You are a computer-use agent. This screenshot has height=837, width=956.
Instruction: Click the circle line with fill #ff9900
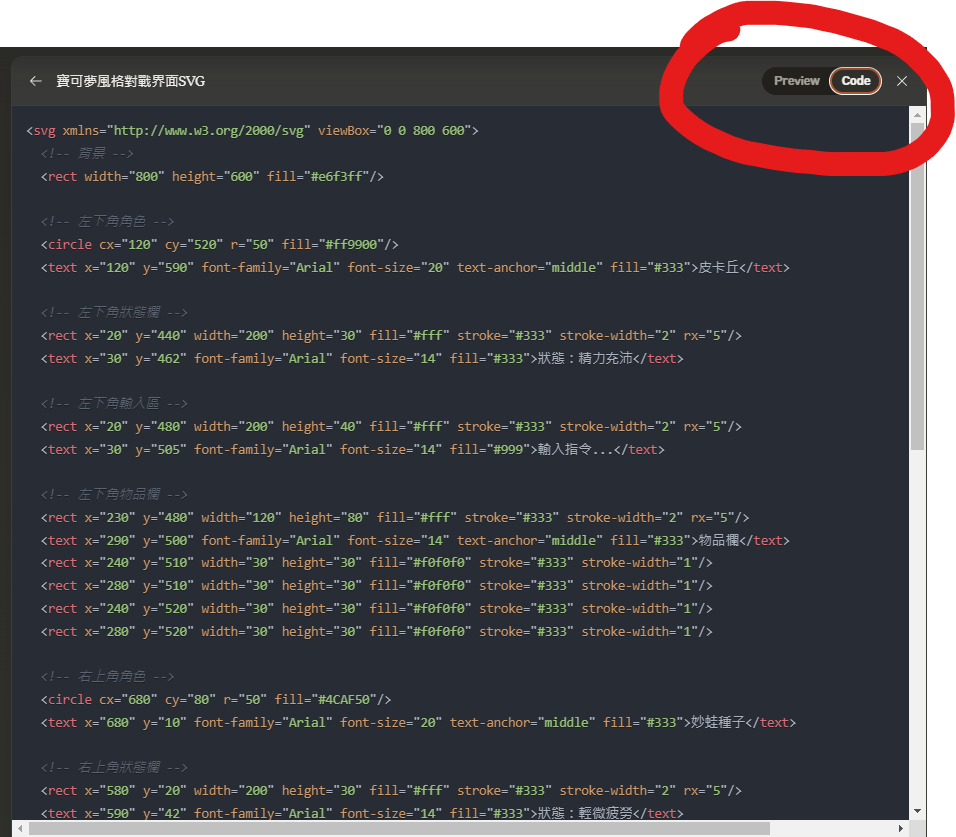(219, 244)
